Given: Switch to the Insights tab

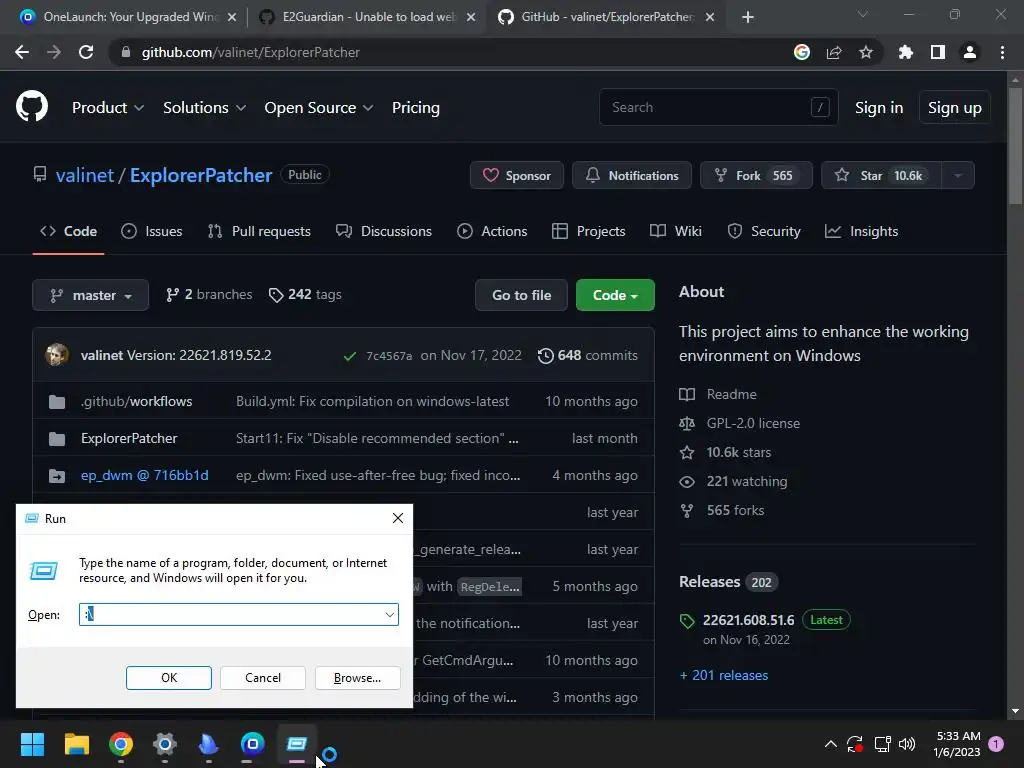Looking at the screenshot, I should (861, 231).
